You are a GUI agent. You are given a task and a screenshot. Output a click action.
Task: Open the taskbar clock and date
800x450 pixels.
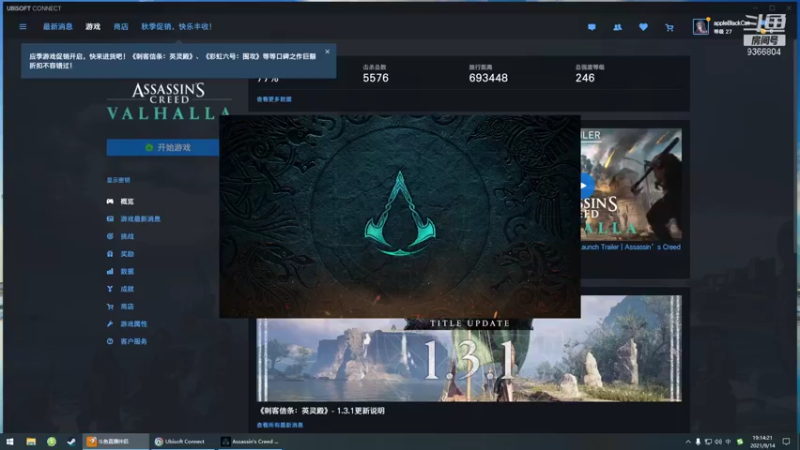click(762, 441)
